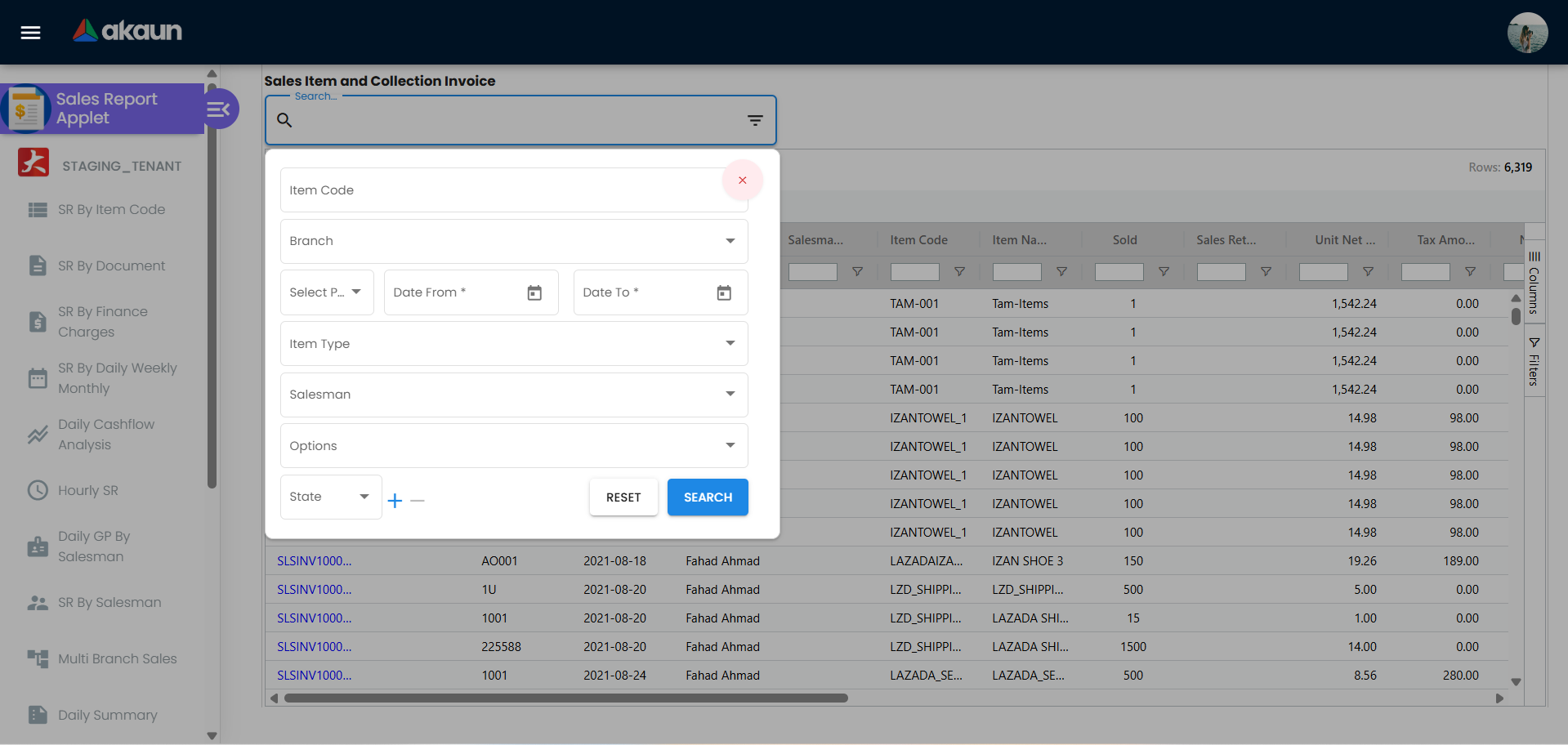
Task: Open Daily Cashflow Analysis
Action: [x=105, y=435]
